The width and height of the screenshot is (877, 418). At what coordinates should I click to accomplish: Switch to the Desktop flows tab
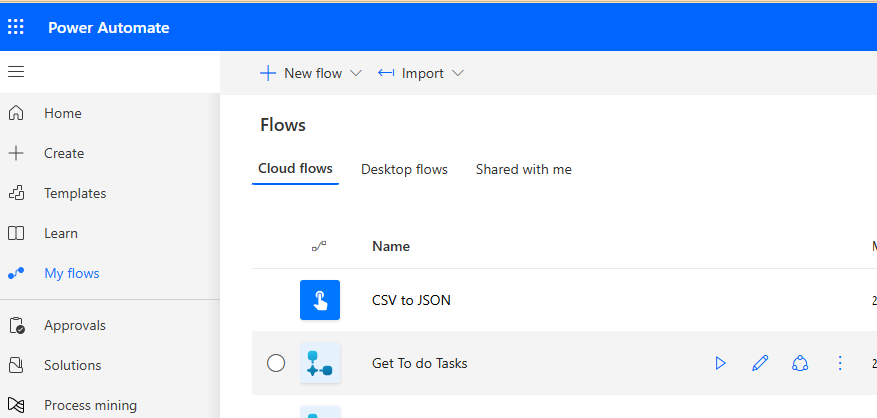click(404, 170)
